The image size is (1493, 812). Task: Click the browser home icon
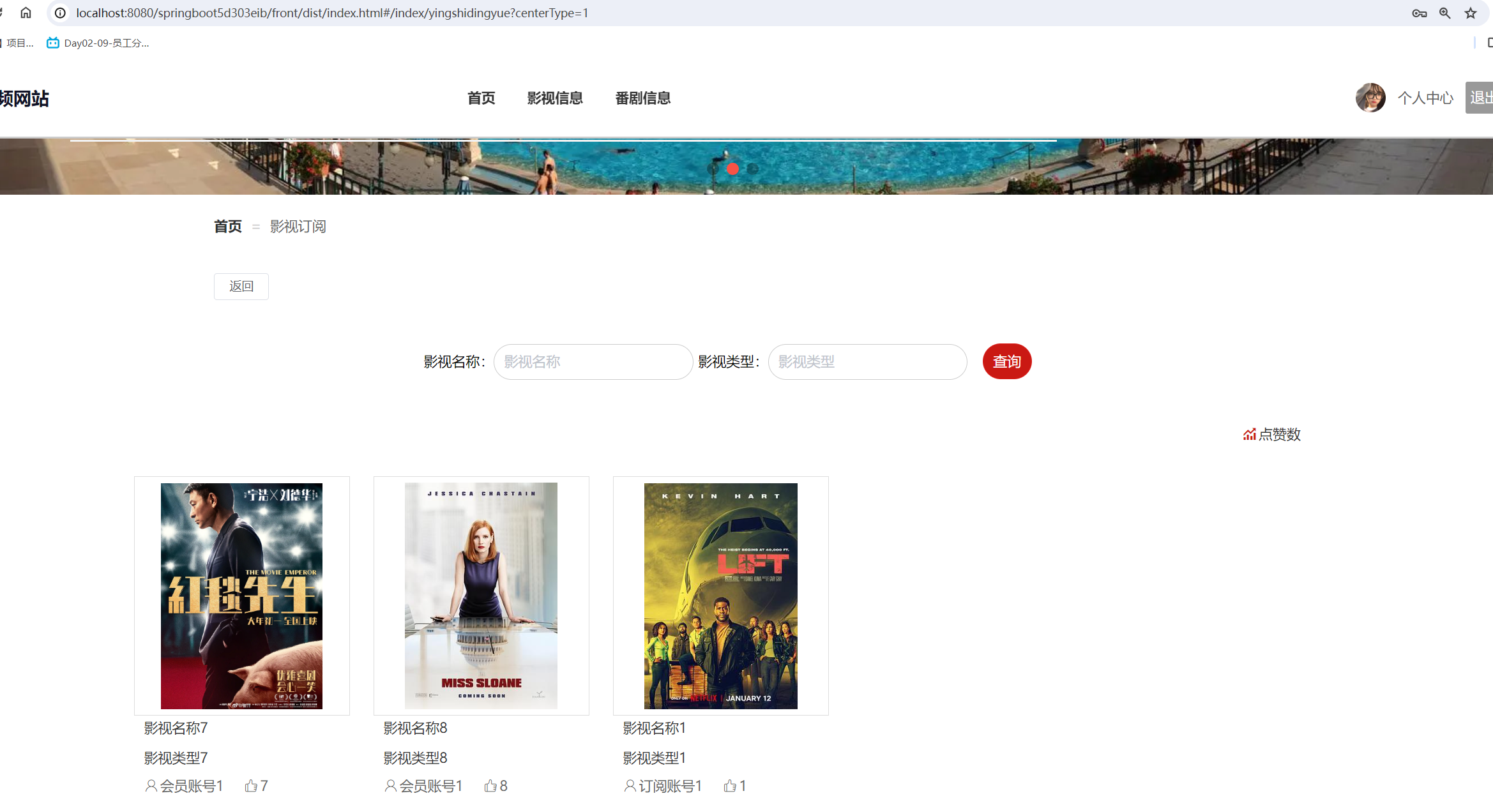[x=26, y=12]
